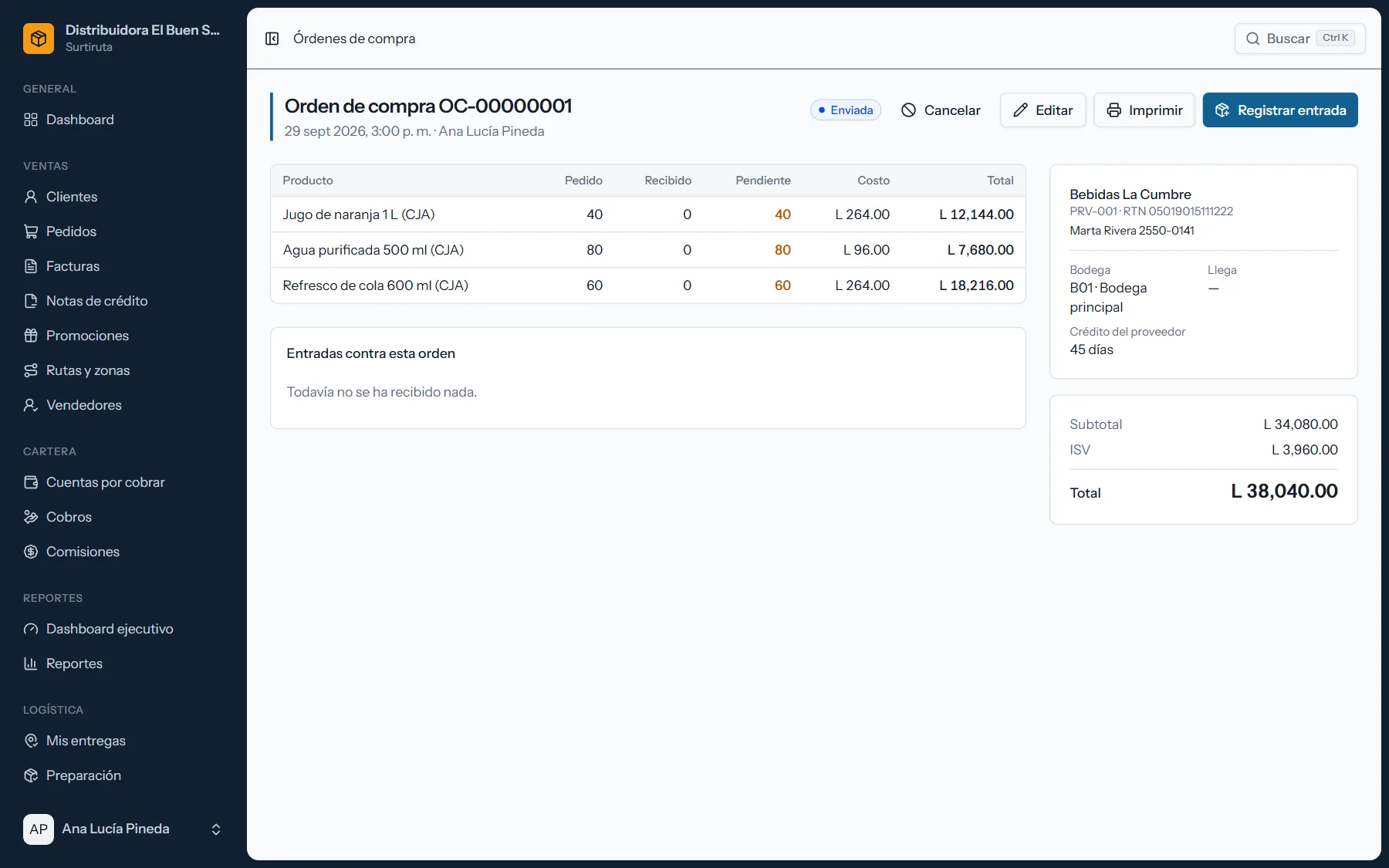The width and height of the screenshot is (1389, 868).
Task: Click the Pendiente column header
Action: (x=762, y=181)
